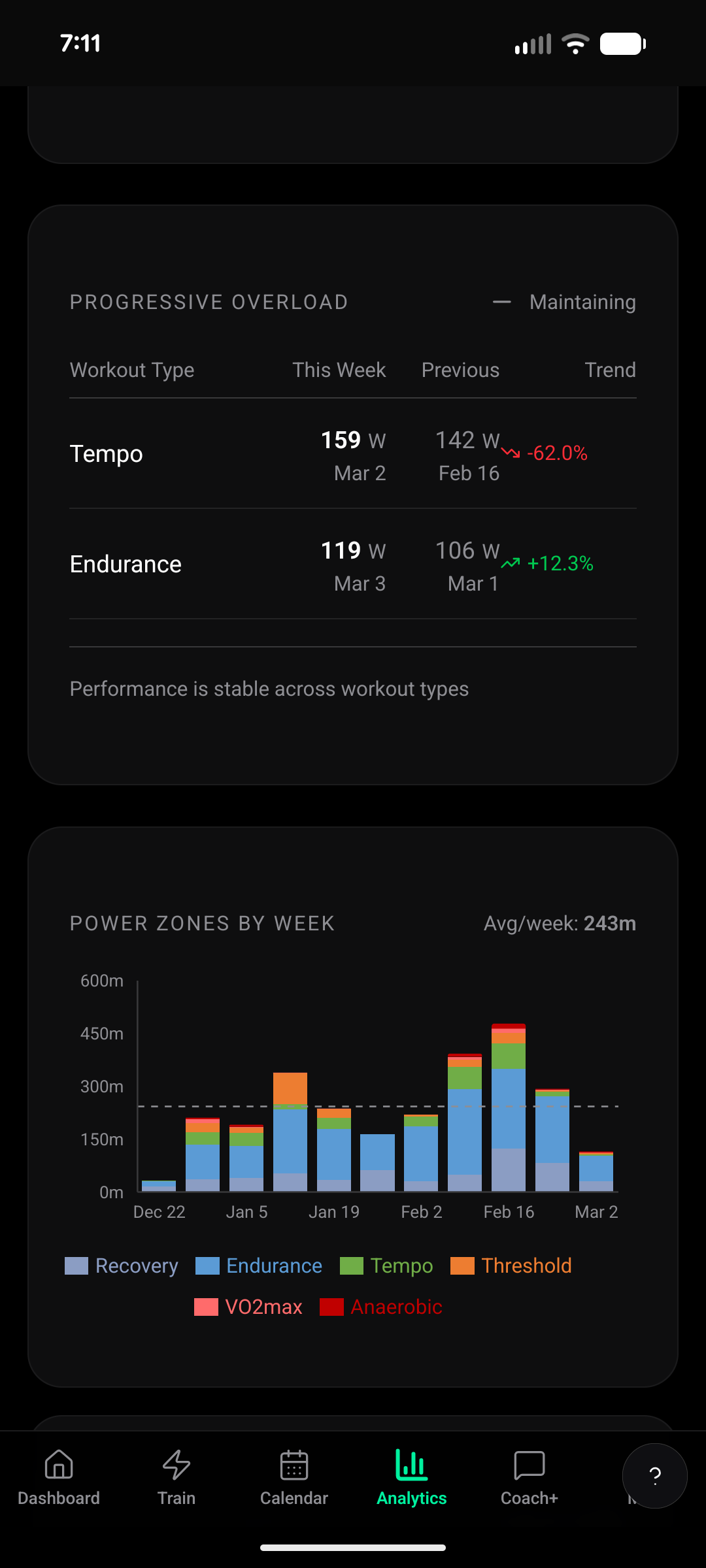The width and height of the screenshot is (706, 1568).
Task: Tap the Train lightning bolt icon
Action: pos(176,1465)
